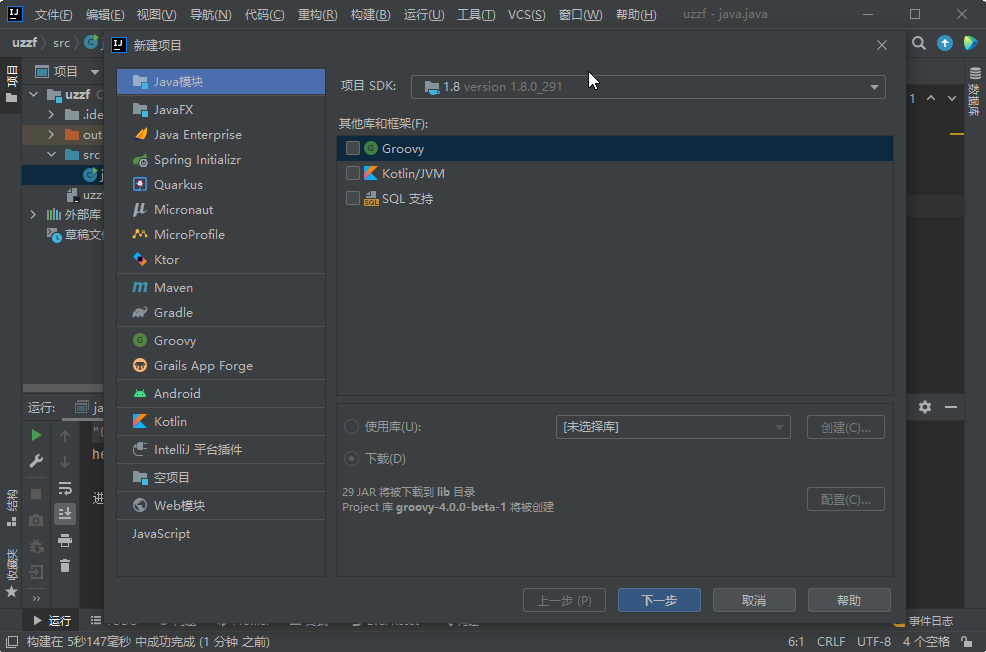This screenshot has width=986, height=652.
Task: Expand the out folder in project tree
Action: click(x=51, y=135)
